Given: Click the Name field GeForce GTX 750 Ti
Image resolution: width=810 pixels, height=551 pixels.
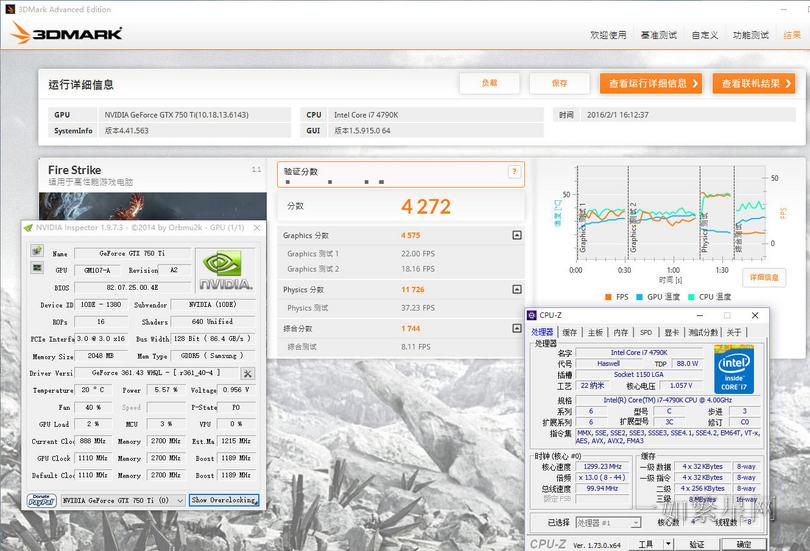Looking at the screenshot, I should (x=132, y=253).
